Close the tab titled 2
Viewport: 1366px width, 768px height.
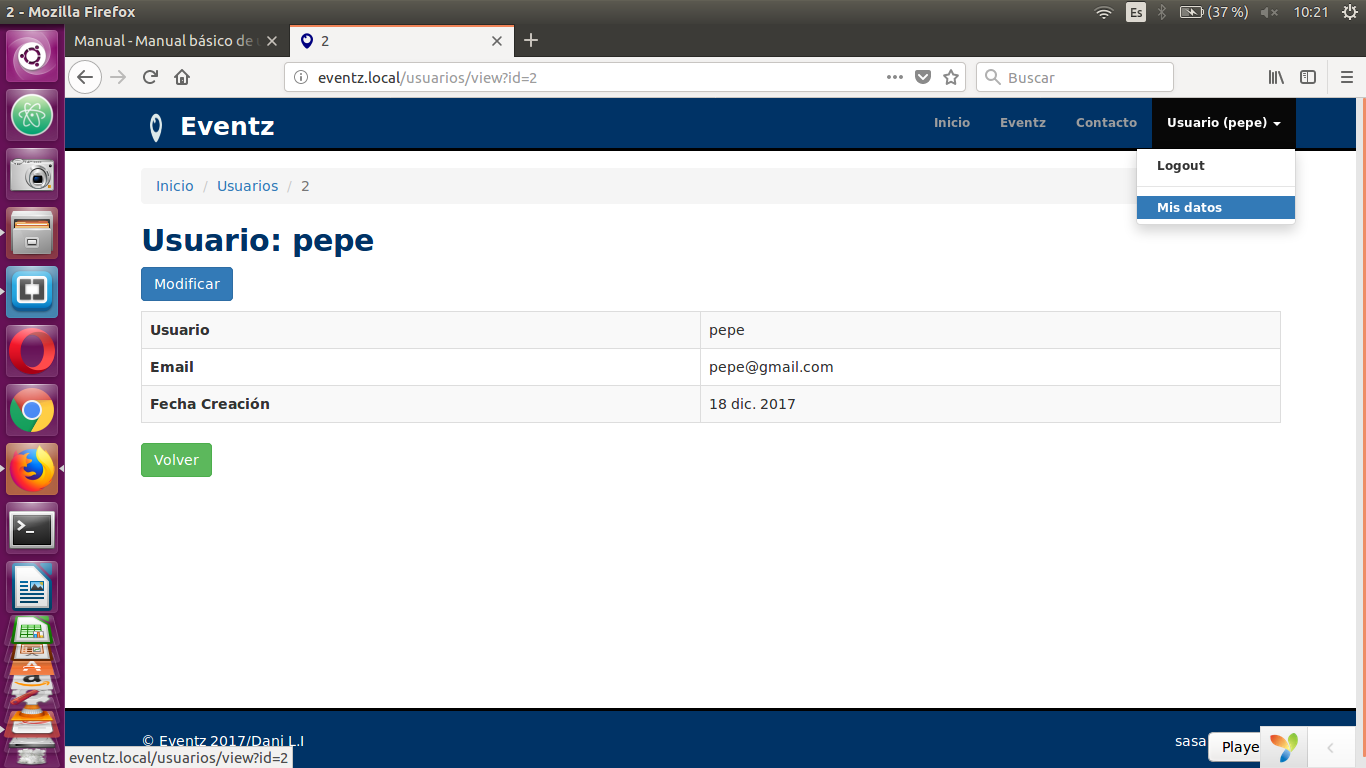[497, 41]
